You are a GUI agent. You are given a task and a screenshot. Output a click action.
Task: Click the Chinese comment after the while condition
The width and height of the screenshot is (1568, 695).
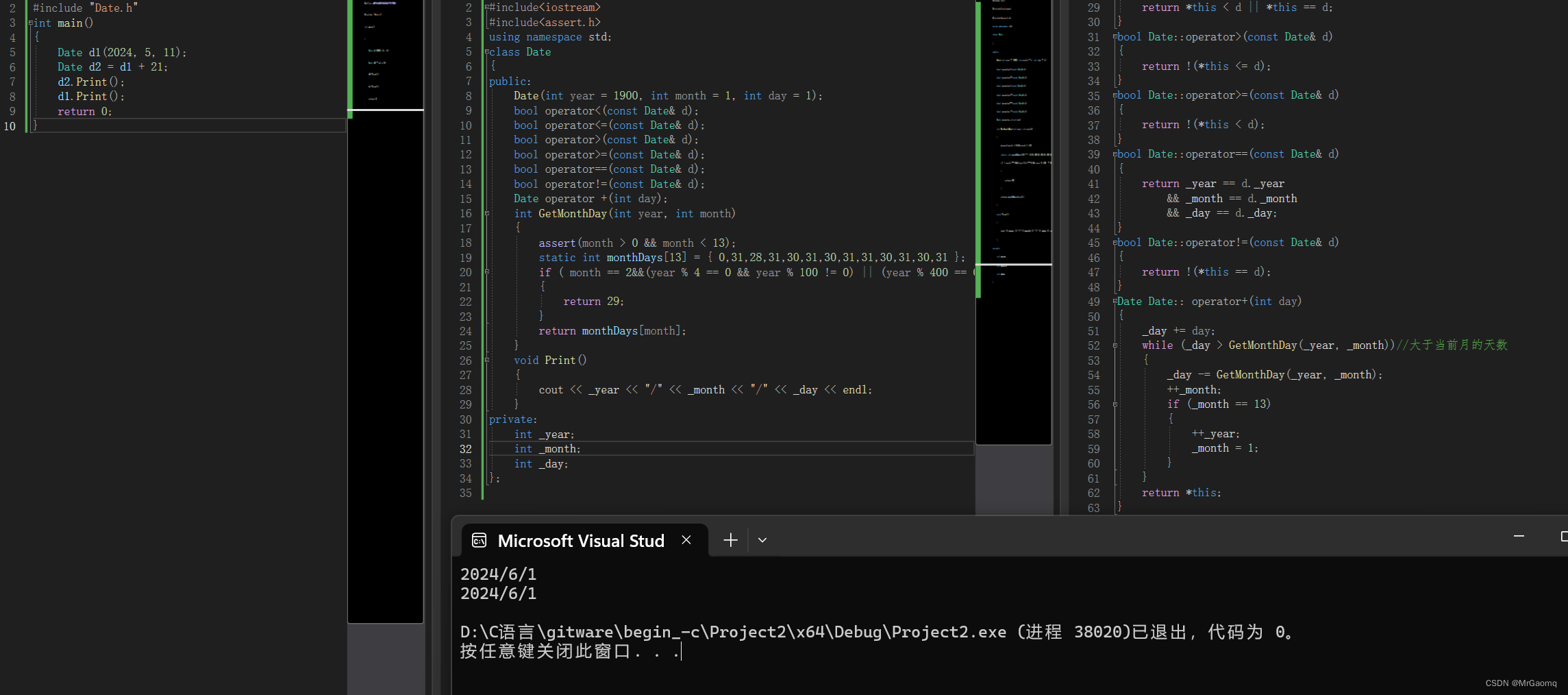[1452, 345]
